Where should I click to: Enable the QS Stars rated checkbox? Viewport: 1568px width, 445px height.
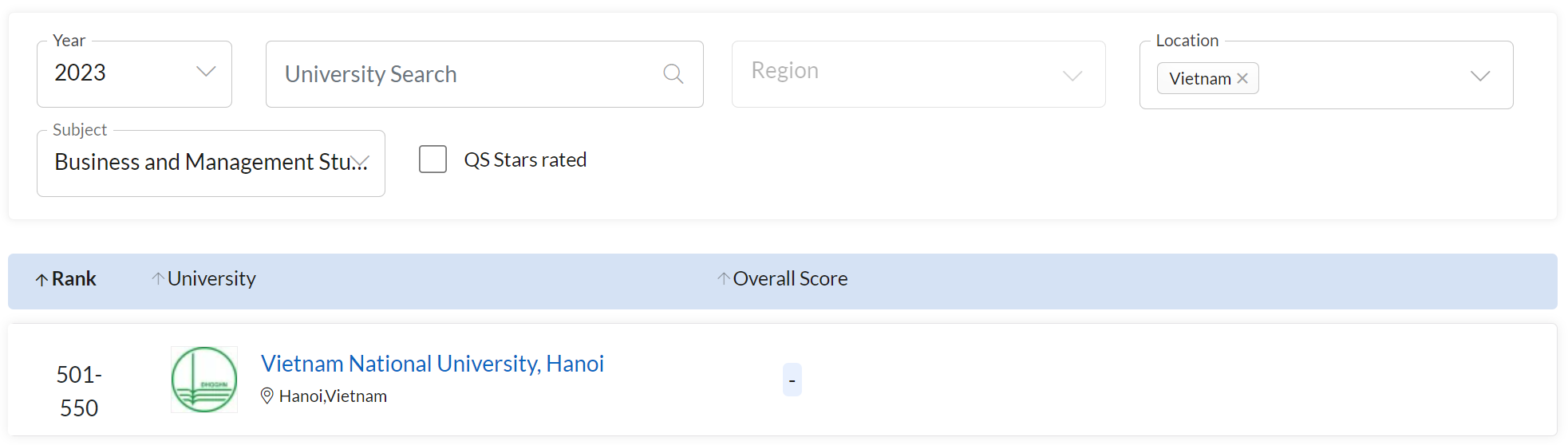(432, 159)
